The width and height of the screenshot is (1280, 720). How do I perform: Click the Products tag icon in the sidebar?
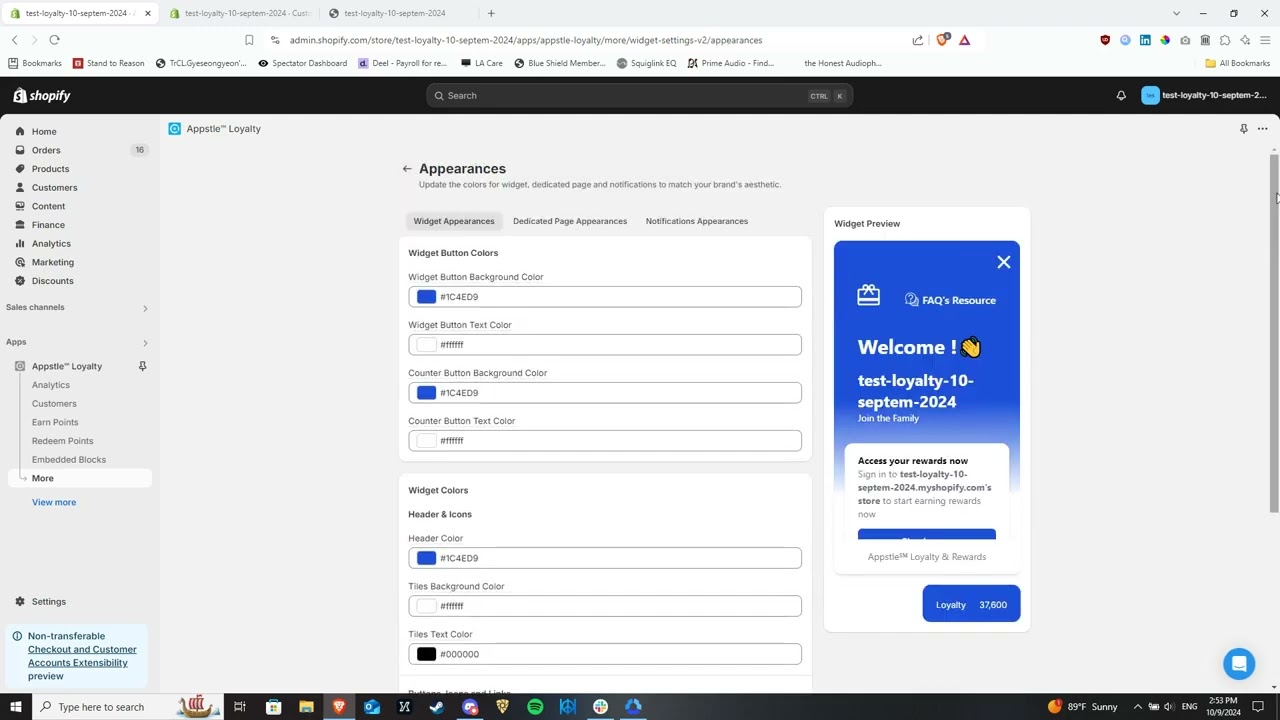click(x=20, y=169)
